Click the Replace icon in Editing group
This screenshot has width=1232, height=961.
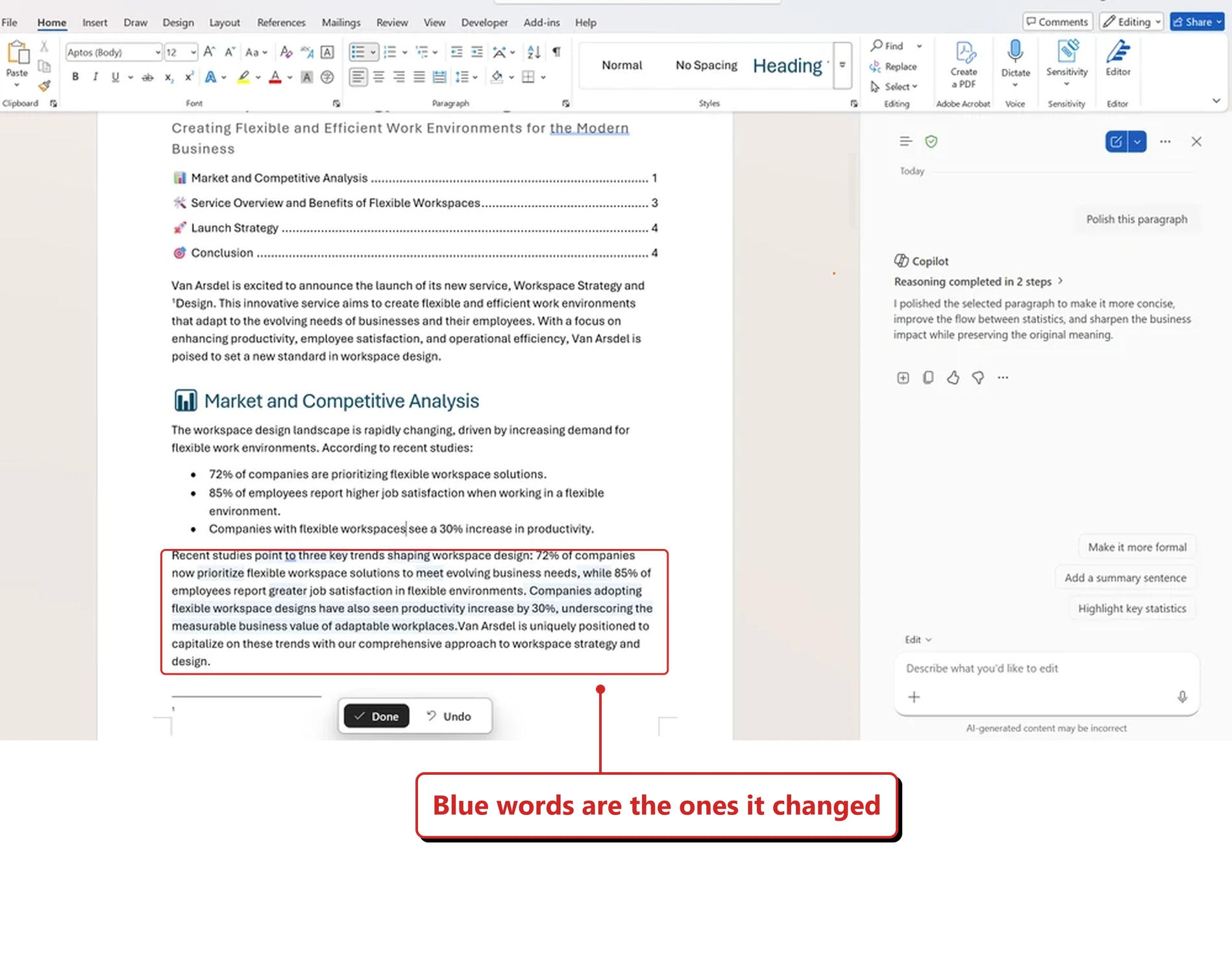pyautogui.click(x=876, y=66)
